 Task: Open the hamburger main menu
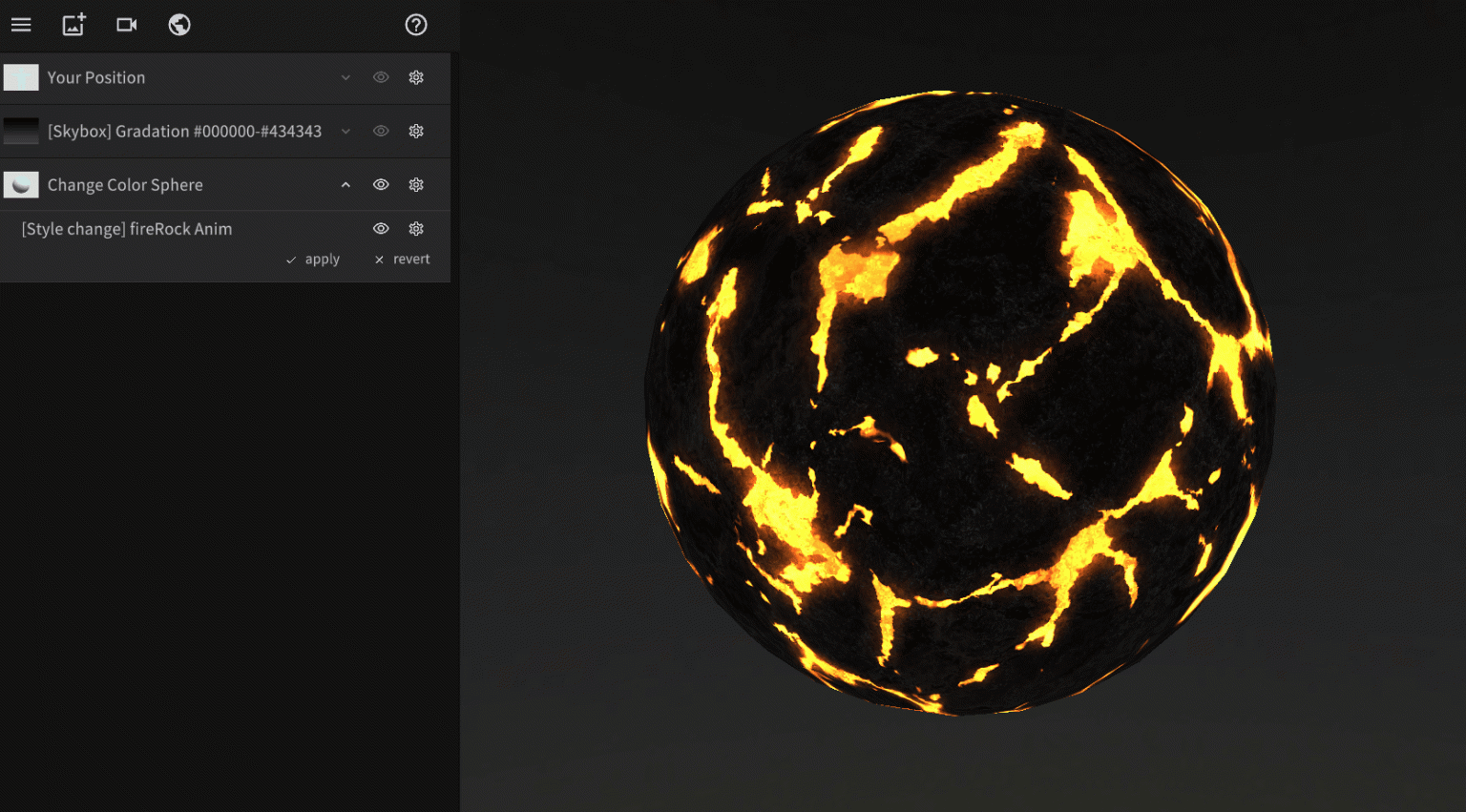[21, 25]
